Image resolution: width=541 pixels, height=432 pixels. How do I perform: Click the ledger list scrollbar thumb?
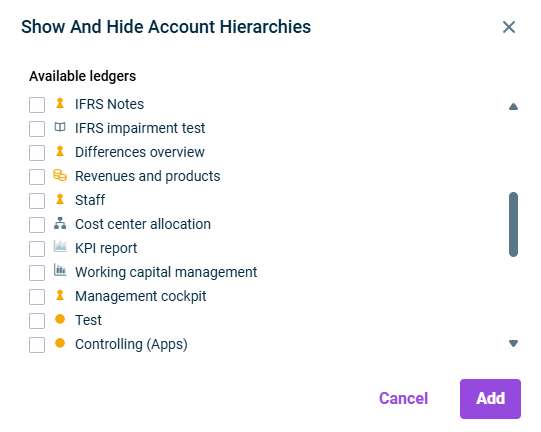513,224
